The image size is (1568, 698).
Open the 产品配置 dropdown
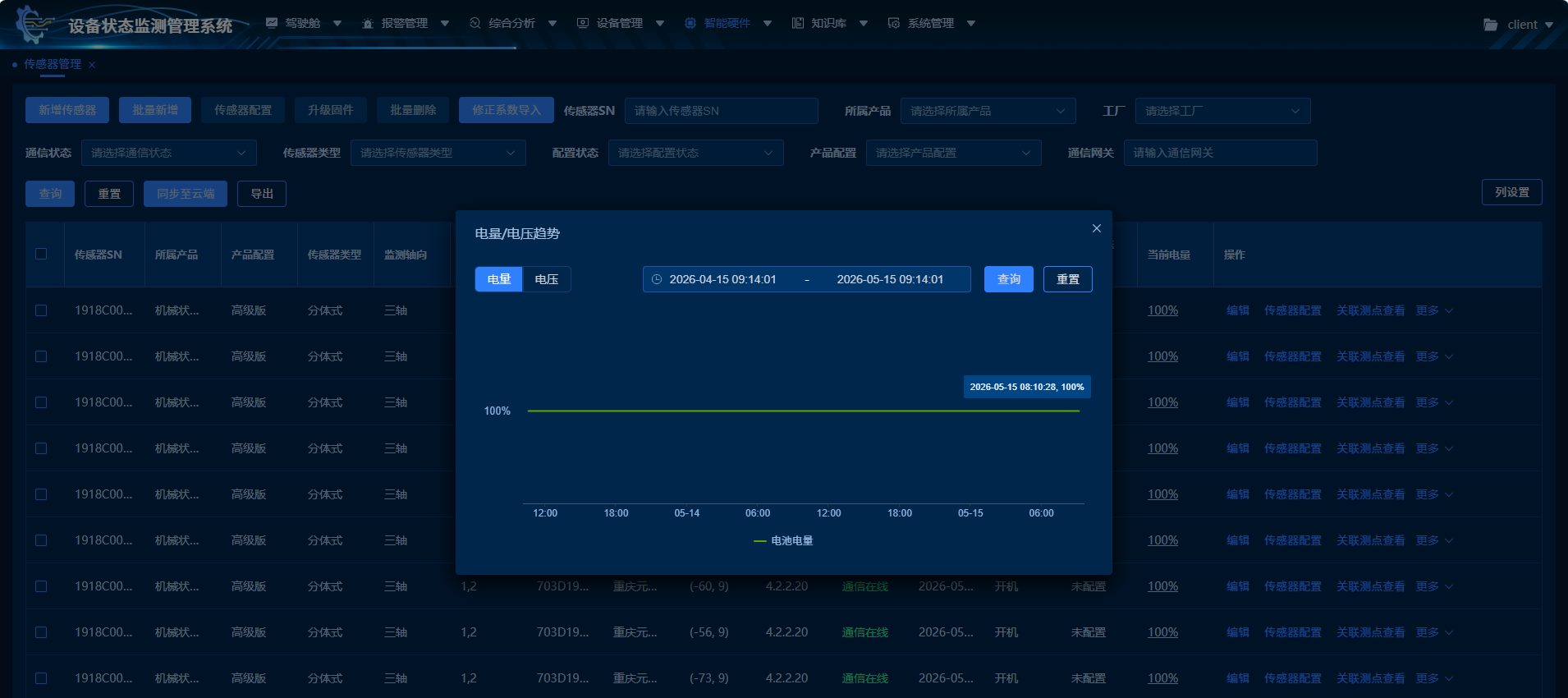click(x=954, y=153)
